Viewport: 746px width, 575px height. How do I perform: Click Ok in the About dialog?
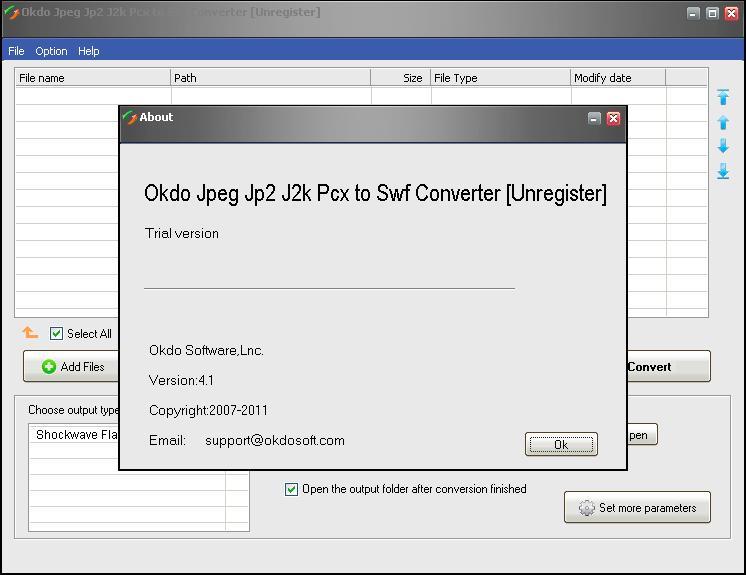pos(561,444)
